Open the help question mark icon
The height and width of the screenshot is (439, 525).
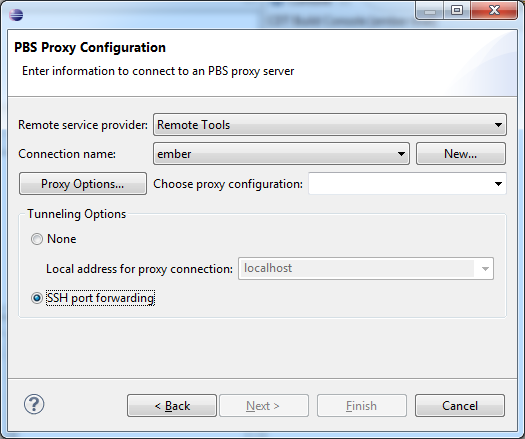pos(34,404)
